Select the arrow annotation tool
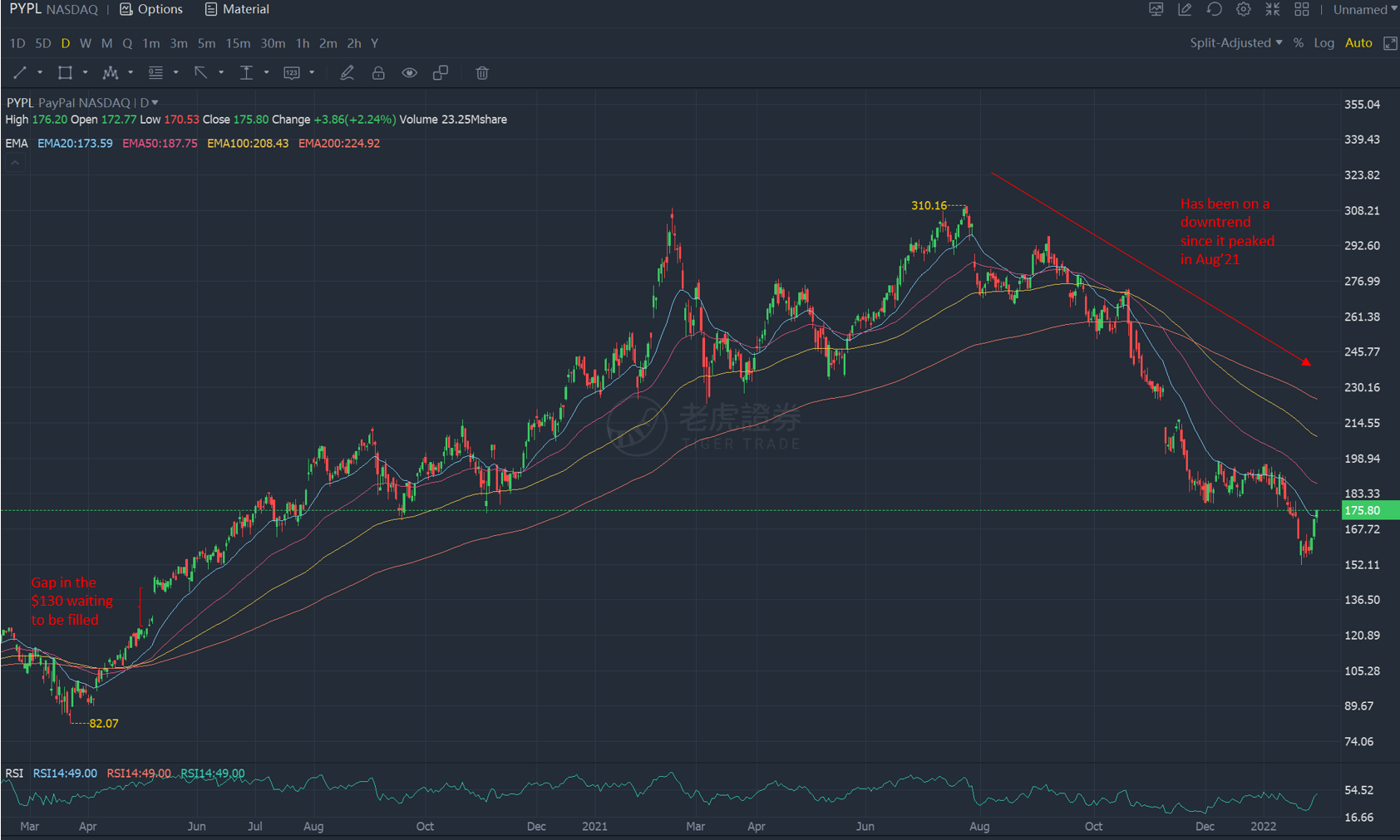1400x840 pixels. [200, 73]
